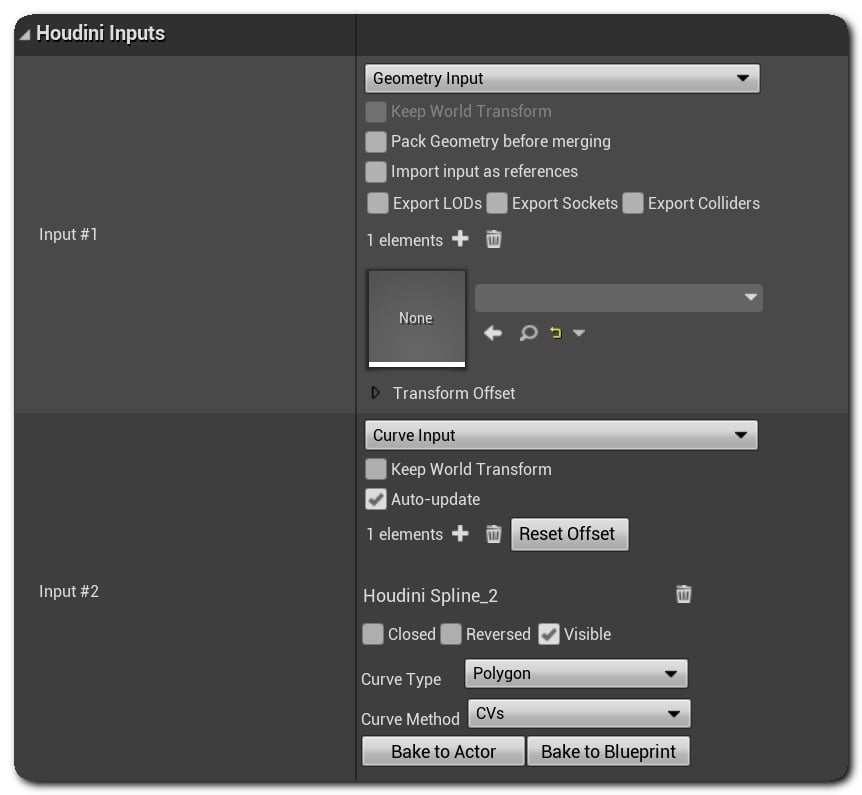Add an element to Input #2 curve
Image resolution: width=862 pixels, height=795 pixels.
(x=460, y=534)
